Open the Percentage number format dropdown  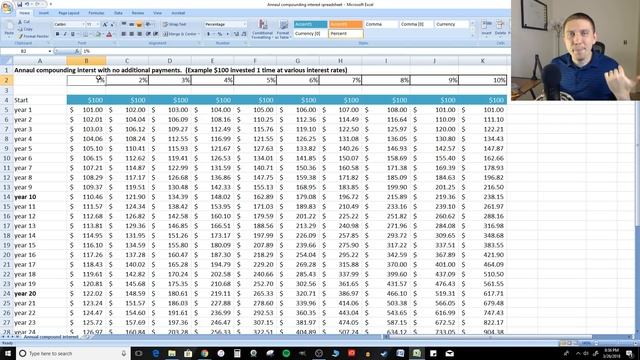(x=244, y=24)
